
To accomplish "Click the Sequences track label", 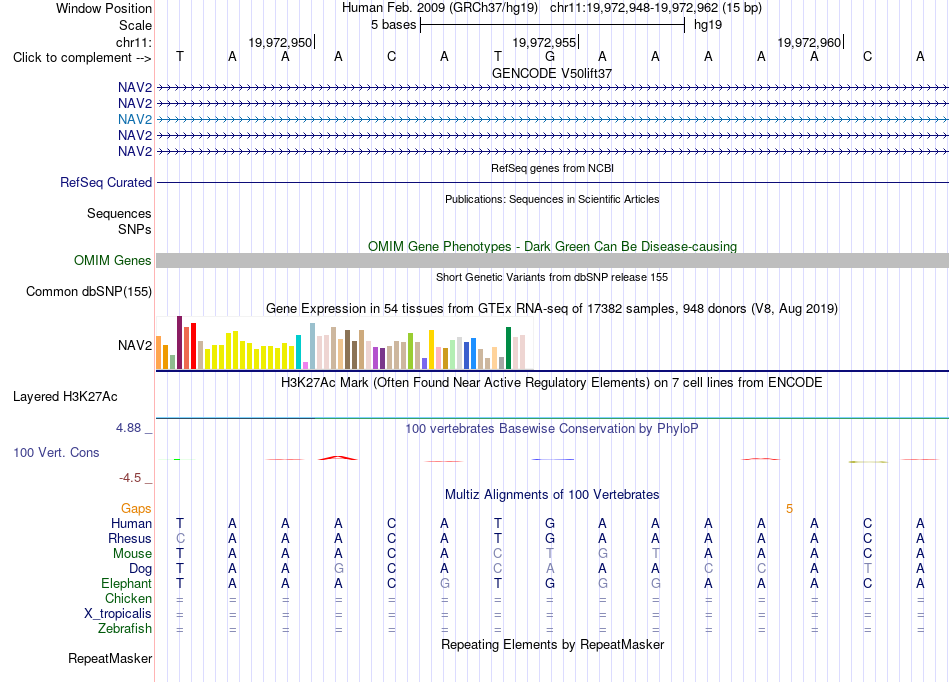I will pos(119,213).
